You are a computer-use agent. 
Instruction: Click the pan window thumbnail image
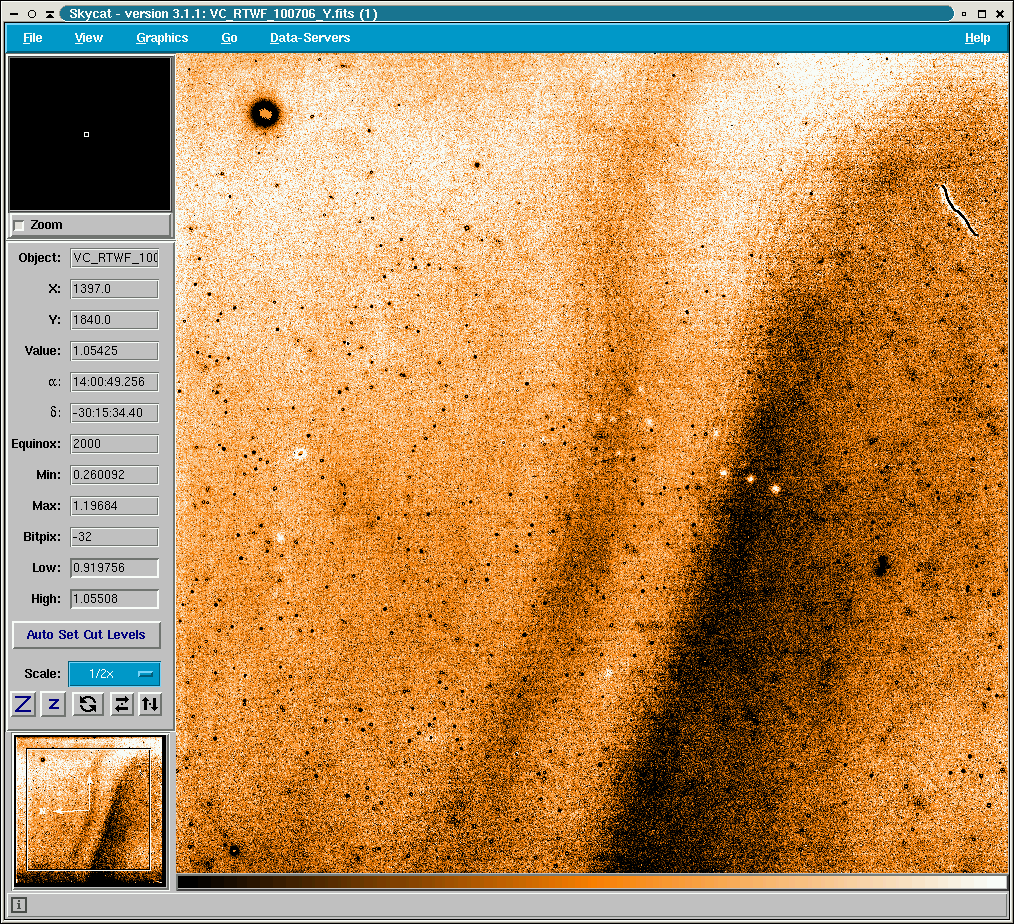(x=89, y=810)
